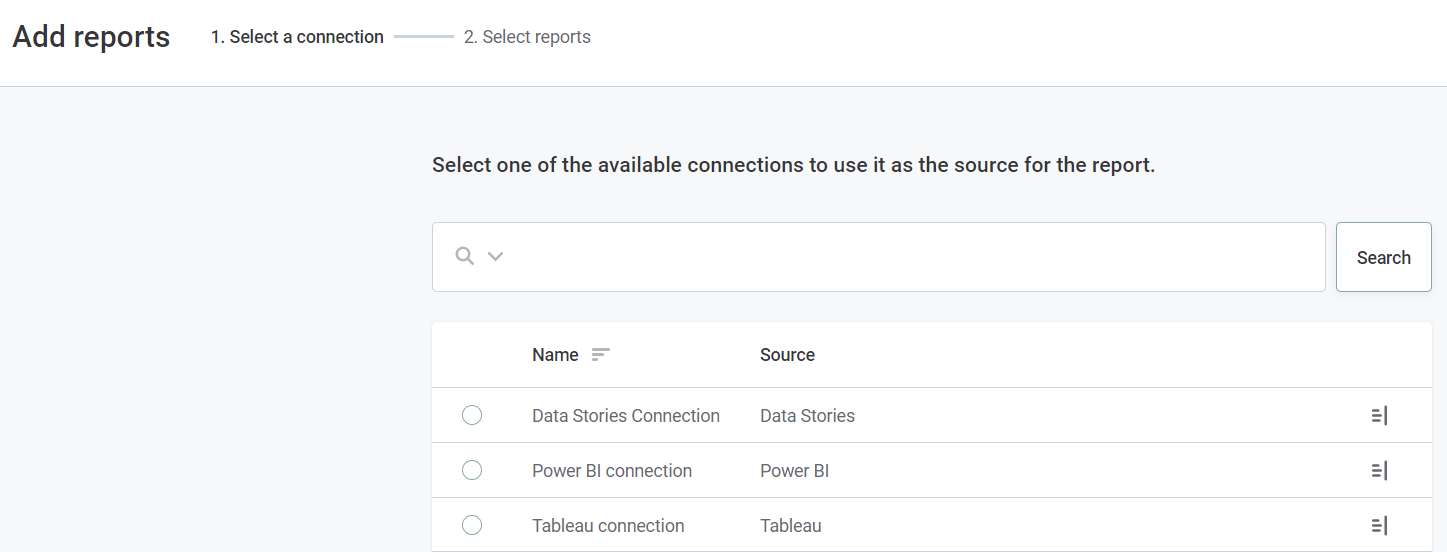Click the Data Stories Connection name
Image resolution: width=1447 pixels, height=552 pixels.
tap(625, 416)
